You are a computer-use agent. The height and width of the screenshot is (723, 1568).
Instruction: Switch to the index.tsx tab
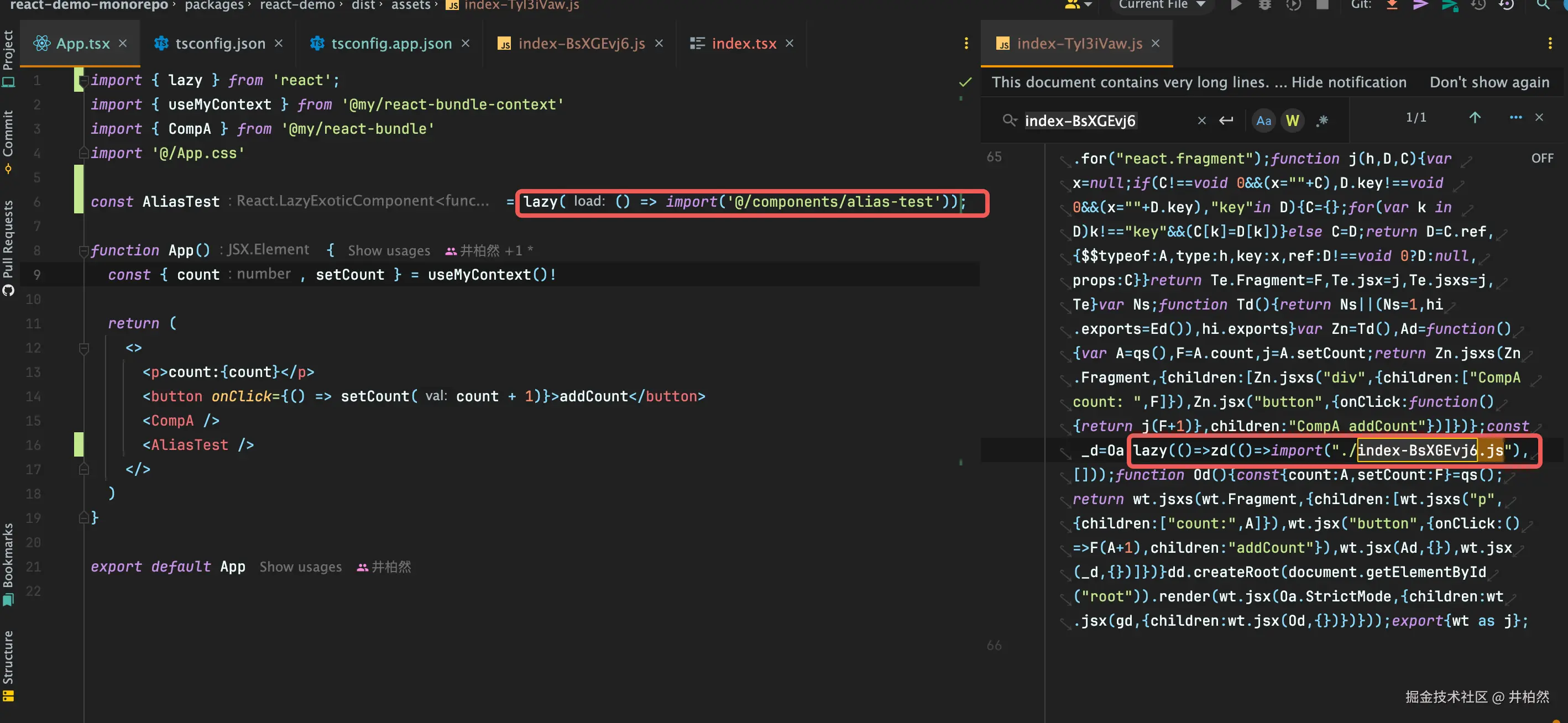click(x=743, y=44)
